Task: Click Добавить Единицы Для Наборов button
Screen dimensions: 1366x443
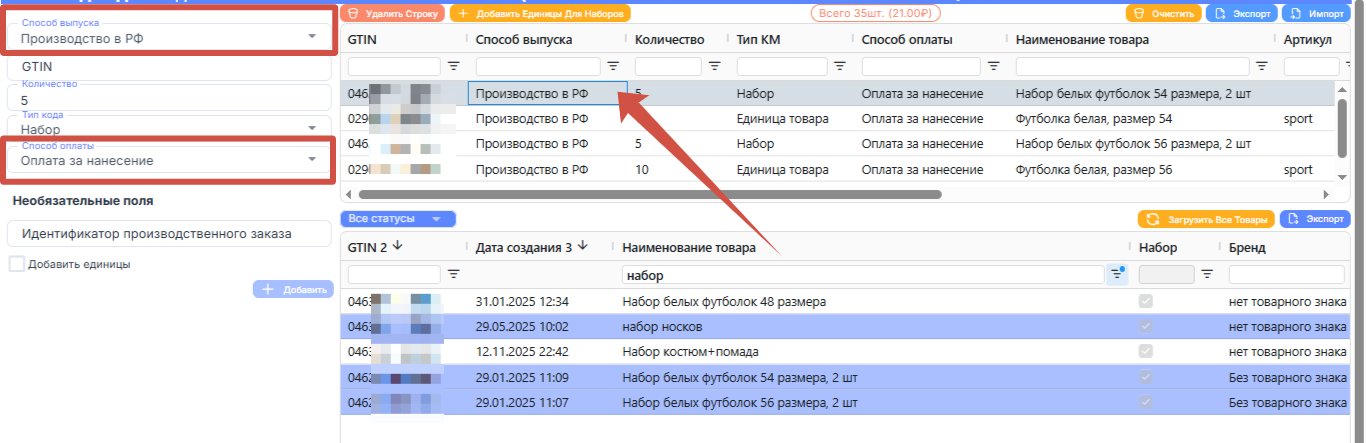Action: (540, 14)
